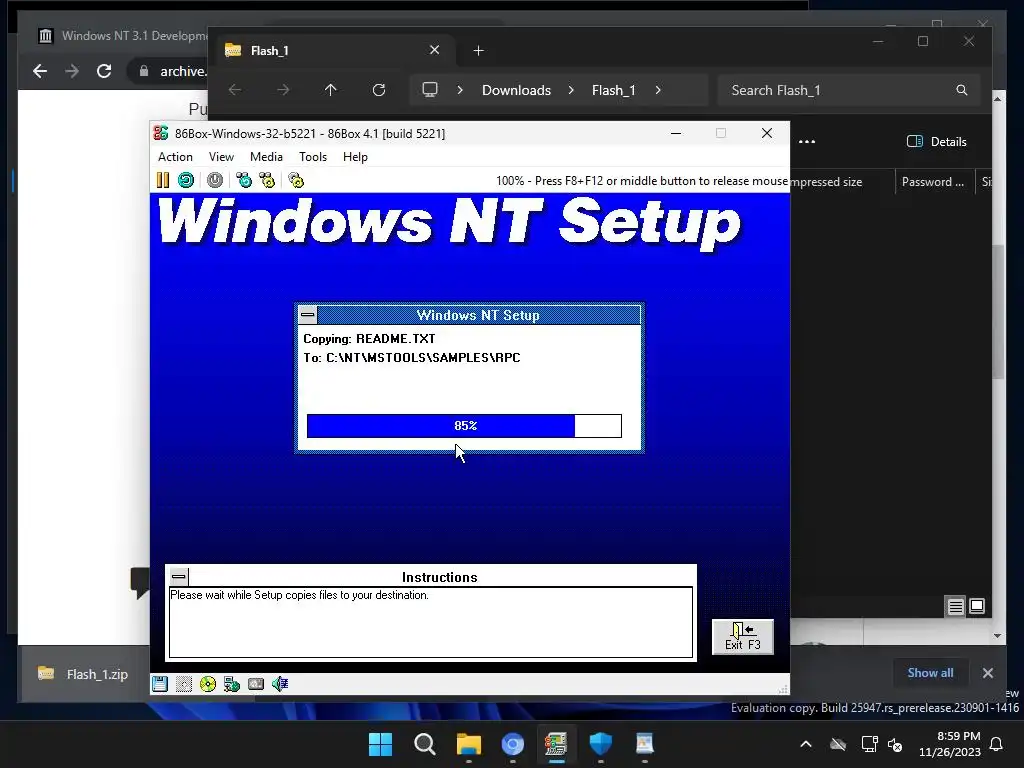
Task: Click the compressed size column header
Action: coord(827,182)
